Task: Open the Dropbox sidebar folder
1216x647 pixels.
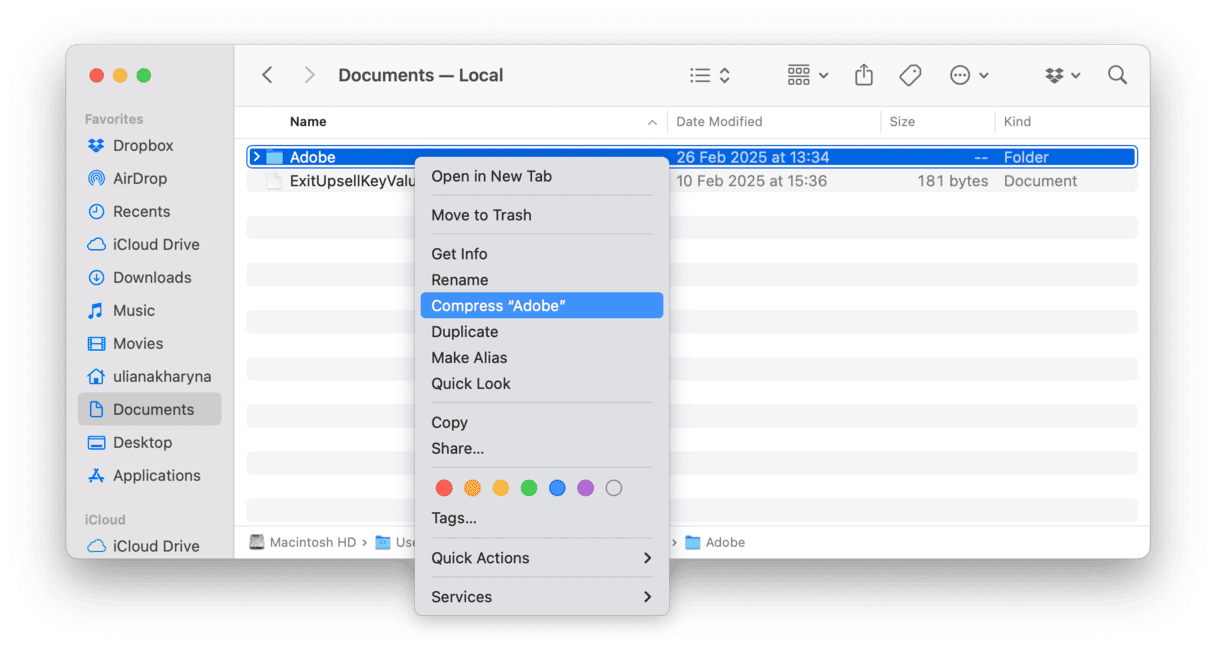Action: [142, 146]
